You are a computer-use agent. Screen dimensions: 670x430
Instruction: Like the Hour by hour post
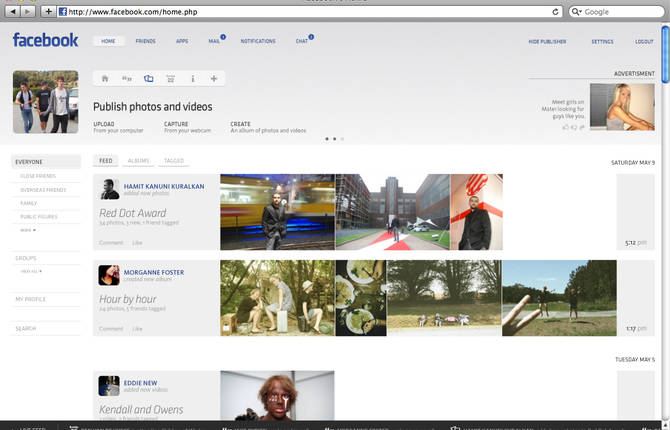coord(137,329)
